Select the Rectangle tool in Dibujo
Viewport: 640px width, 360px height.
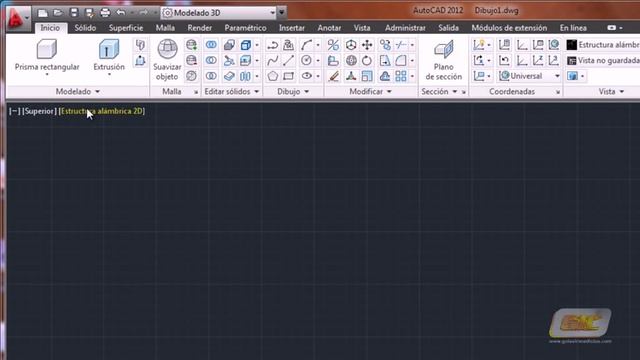(x=289, y=76)
